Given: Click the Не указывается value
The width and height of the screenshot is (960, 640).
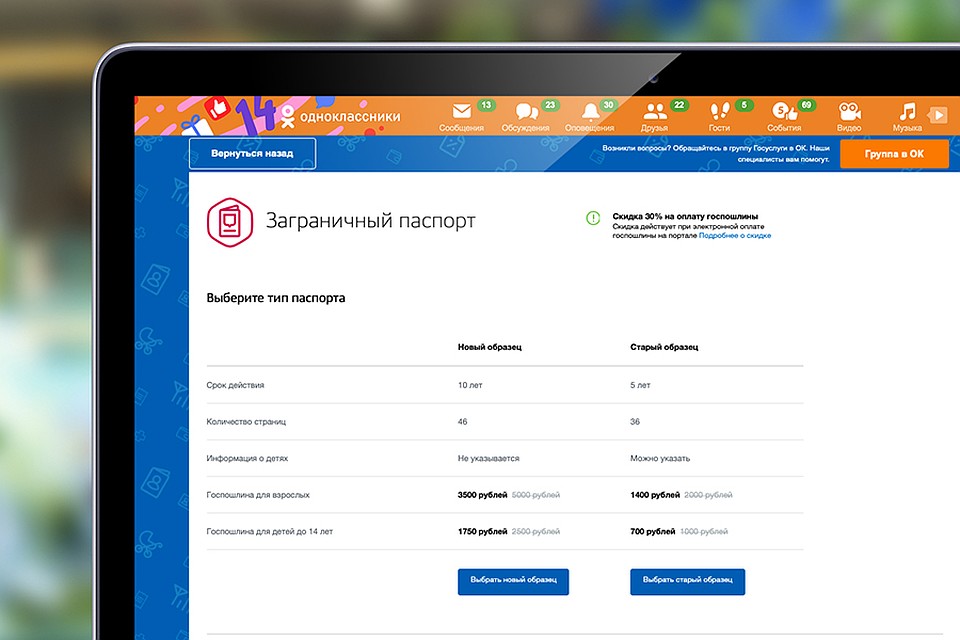Looking at the screenshot, I should pos(489,458).
